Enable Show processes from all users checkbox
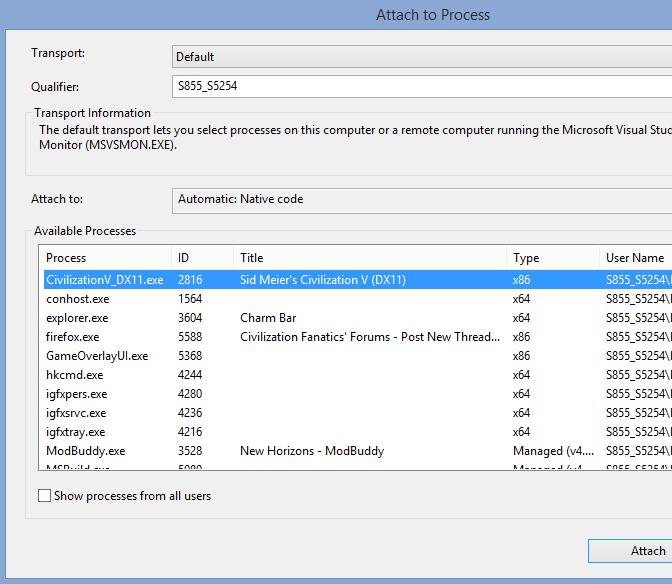The height and width of the screenshot is (584, 672). (x=45, y=496)
